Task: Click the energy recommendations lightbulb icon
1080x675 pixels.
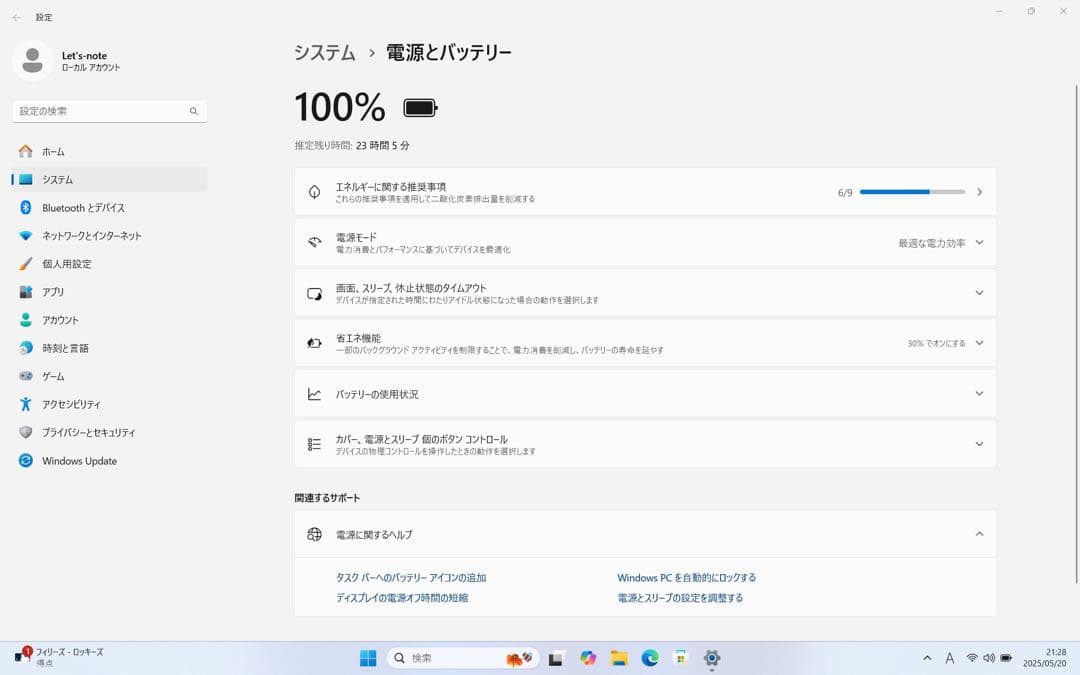Action: pos(316,191)
